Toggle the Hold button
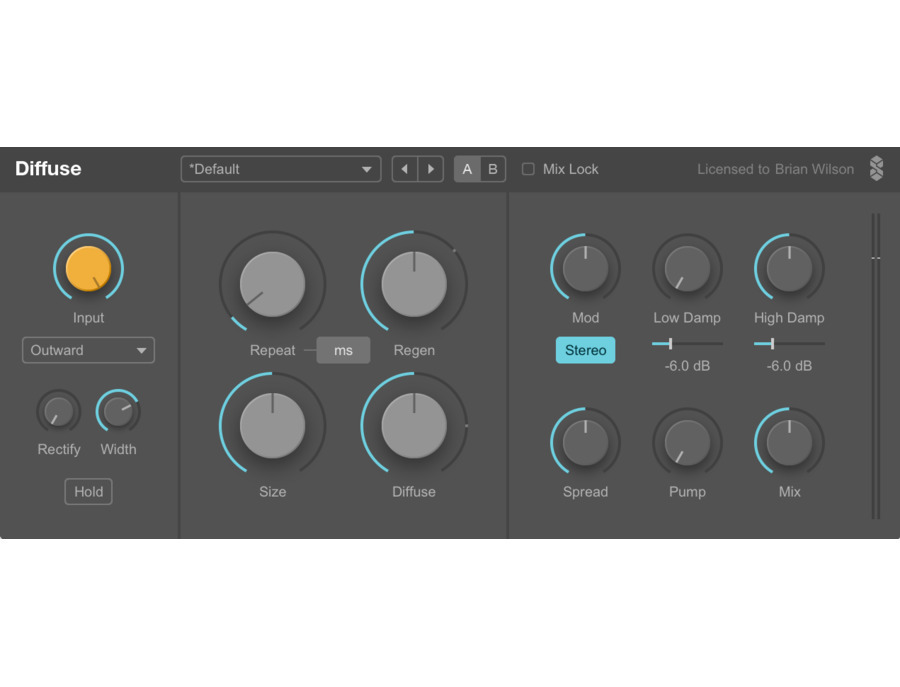Image resolution: width=900 pixels, height=687 pixels. (88, 492)
